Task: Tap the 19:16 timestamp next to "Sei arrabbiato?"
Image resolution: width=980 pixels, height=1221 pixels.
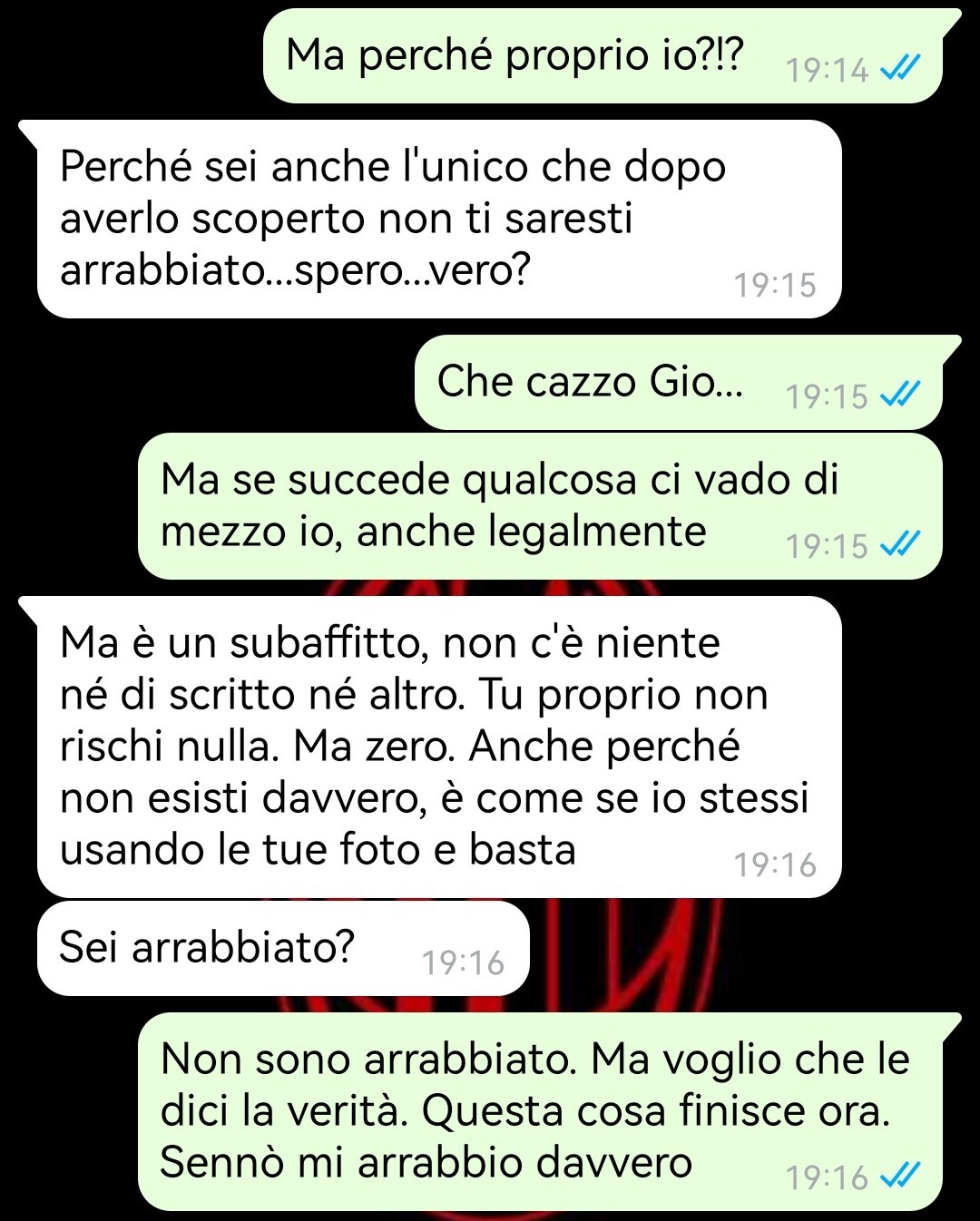Action: (463, 962)
